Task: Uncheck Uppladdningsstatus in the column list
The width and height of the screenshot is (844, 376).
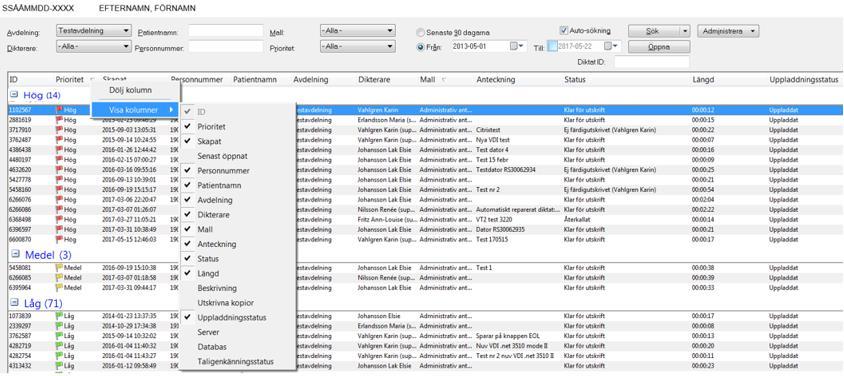Action: [x=187, y=317]
